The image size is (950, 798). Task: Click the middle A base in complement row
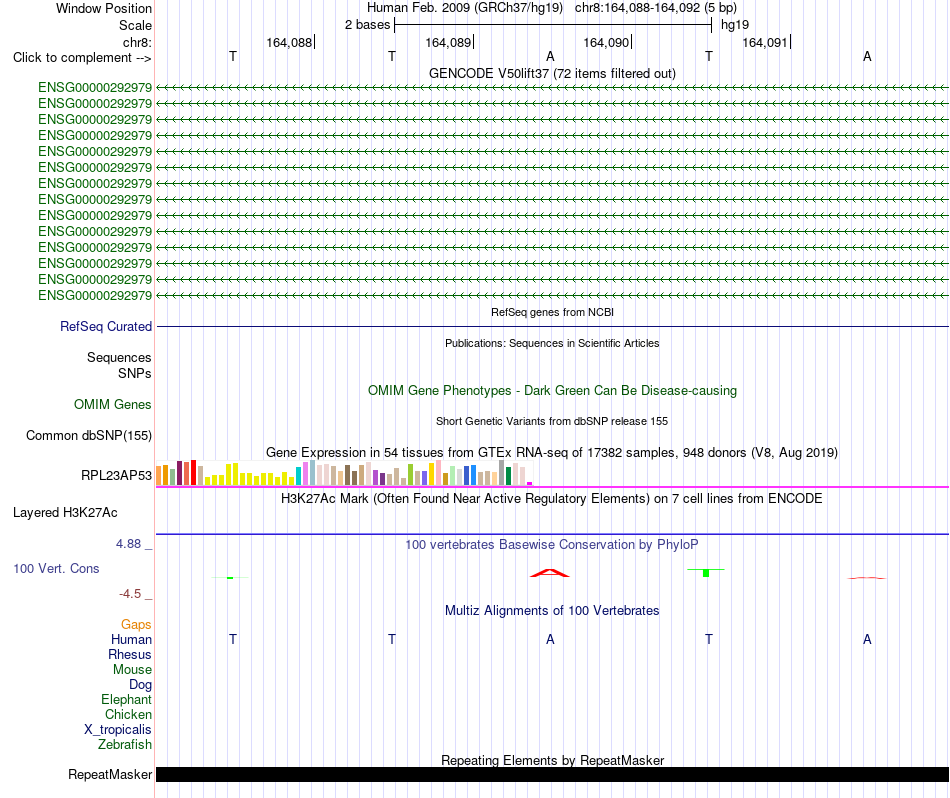(x=550, y=56)
